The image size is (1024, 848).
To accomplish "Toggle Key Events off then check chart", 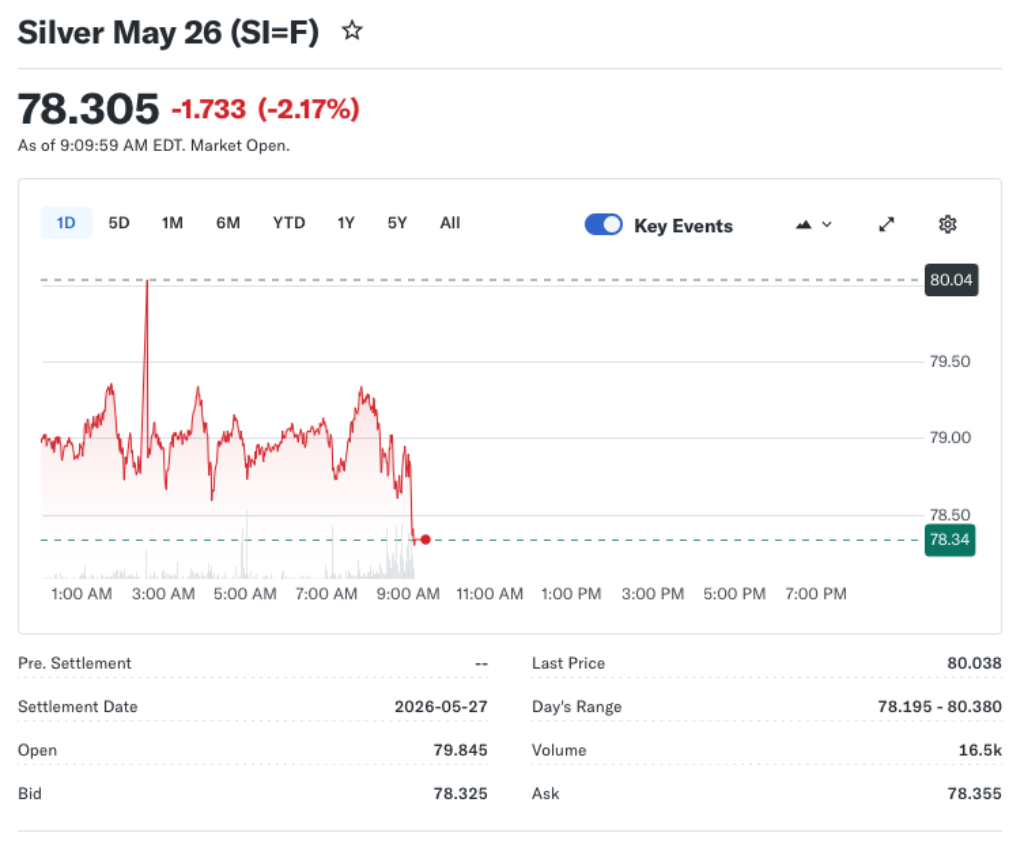I will coord(603,225).
